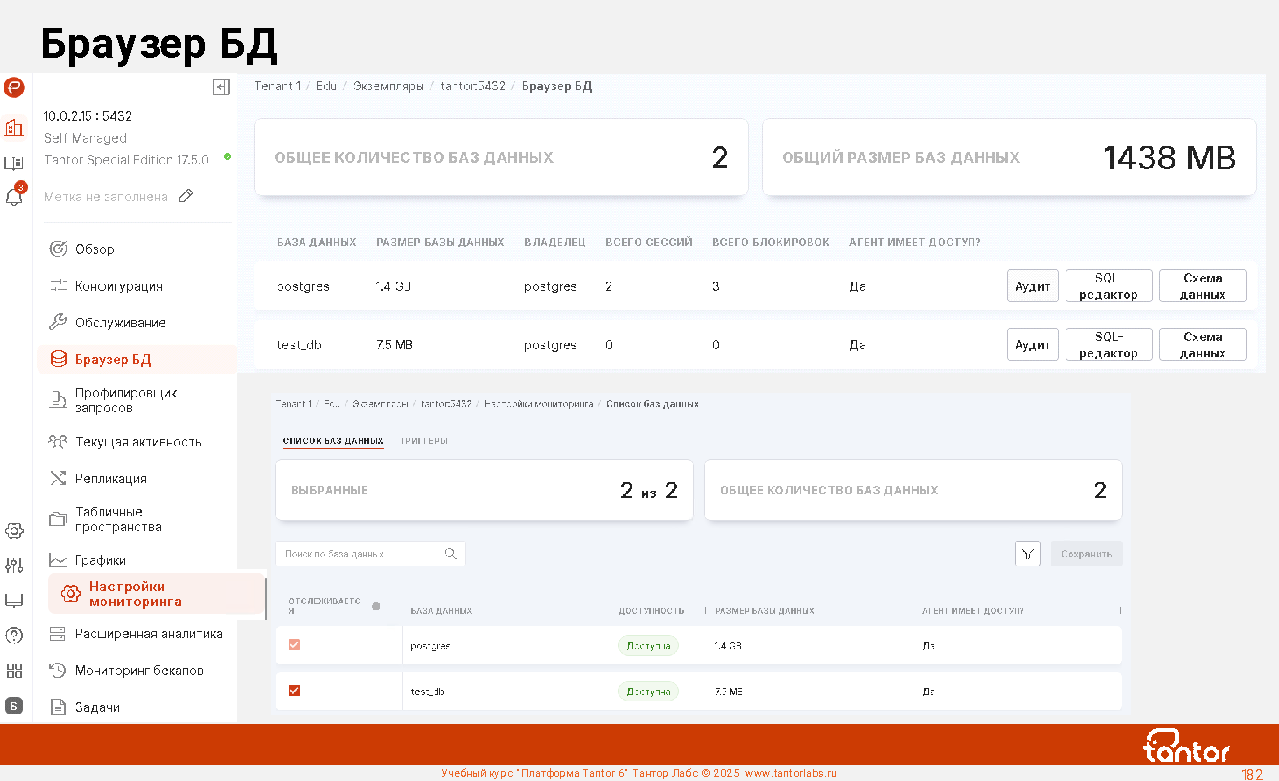Toggle the tracking checkbox for postgres
Viewport: 1279px width, 781px height.
[x=294, y=645]
